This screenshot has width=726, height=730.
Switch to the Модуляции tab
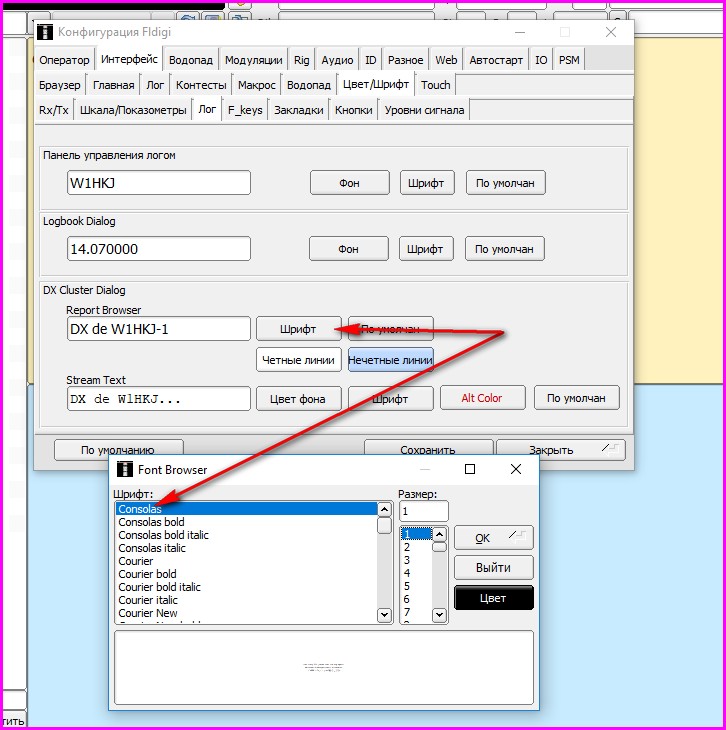pyautogui.click(x=253, y=60)
